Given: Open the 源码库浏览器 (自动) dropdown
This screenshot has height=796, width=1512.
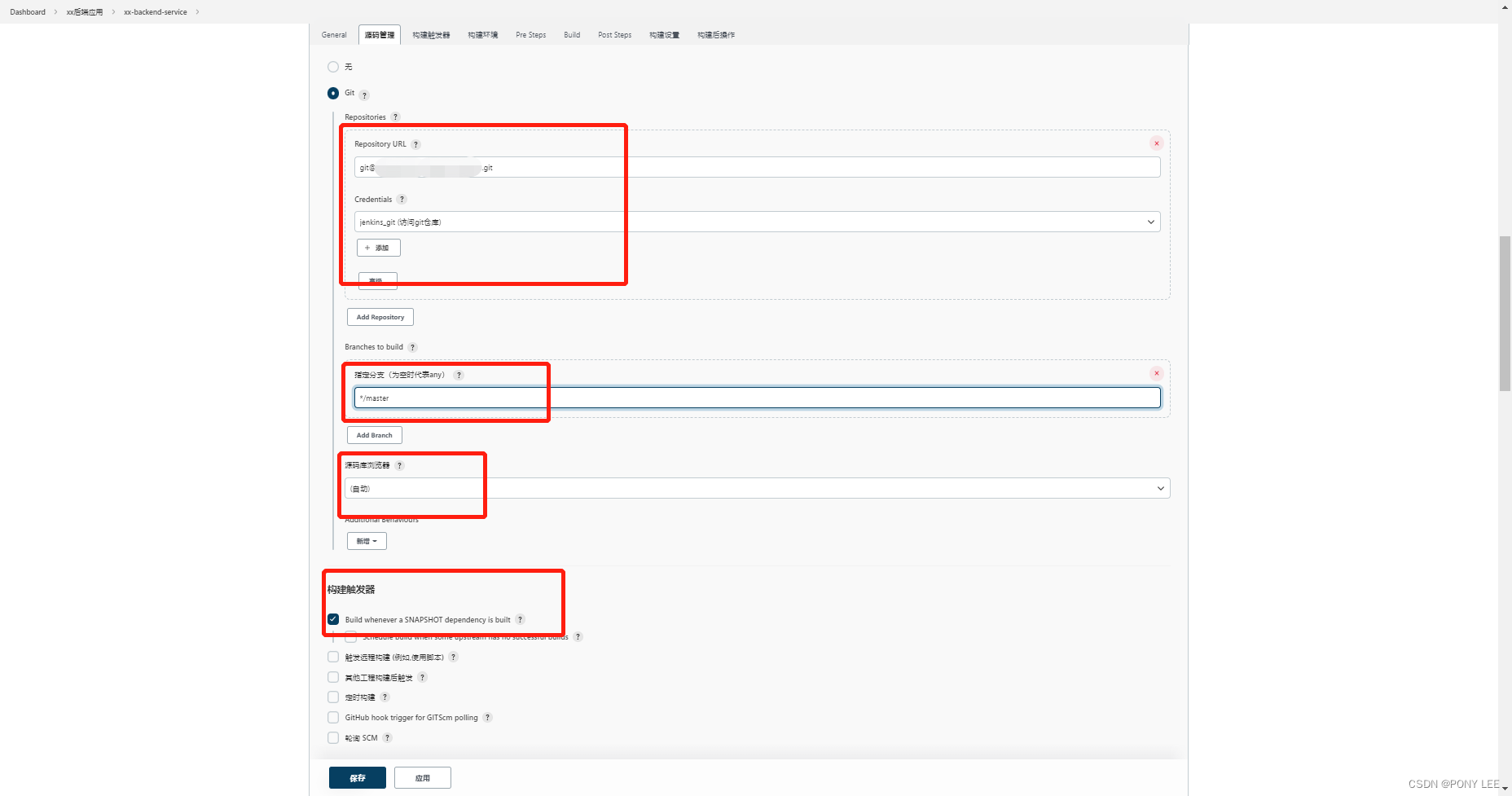Looking at the screenshot, I should point(757,488).
